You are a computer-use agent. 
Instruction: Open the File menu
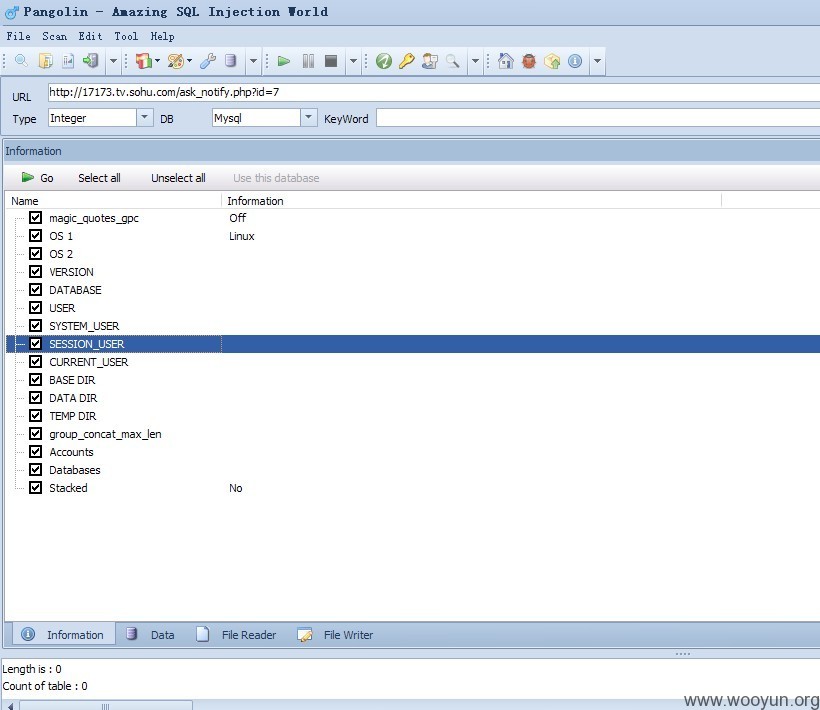coord(18,36)
